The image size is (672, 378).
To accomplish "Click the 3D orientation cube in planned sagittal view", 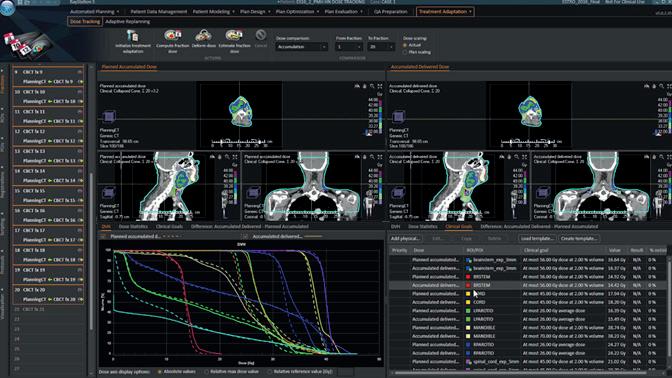I will [x=108, y=193].
